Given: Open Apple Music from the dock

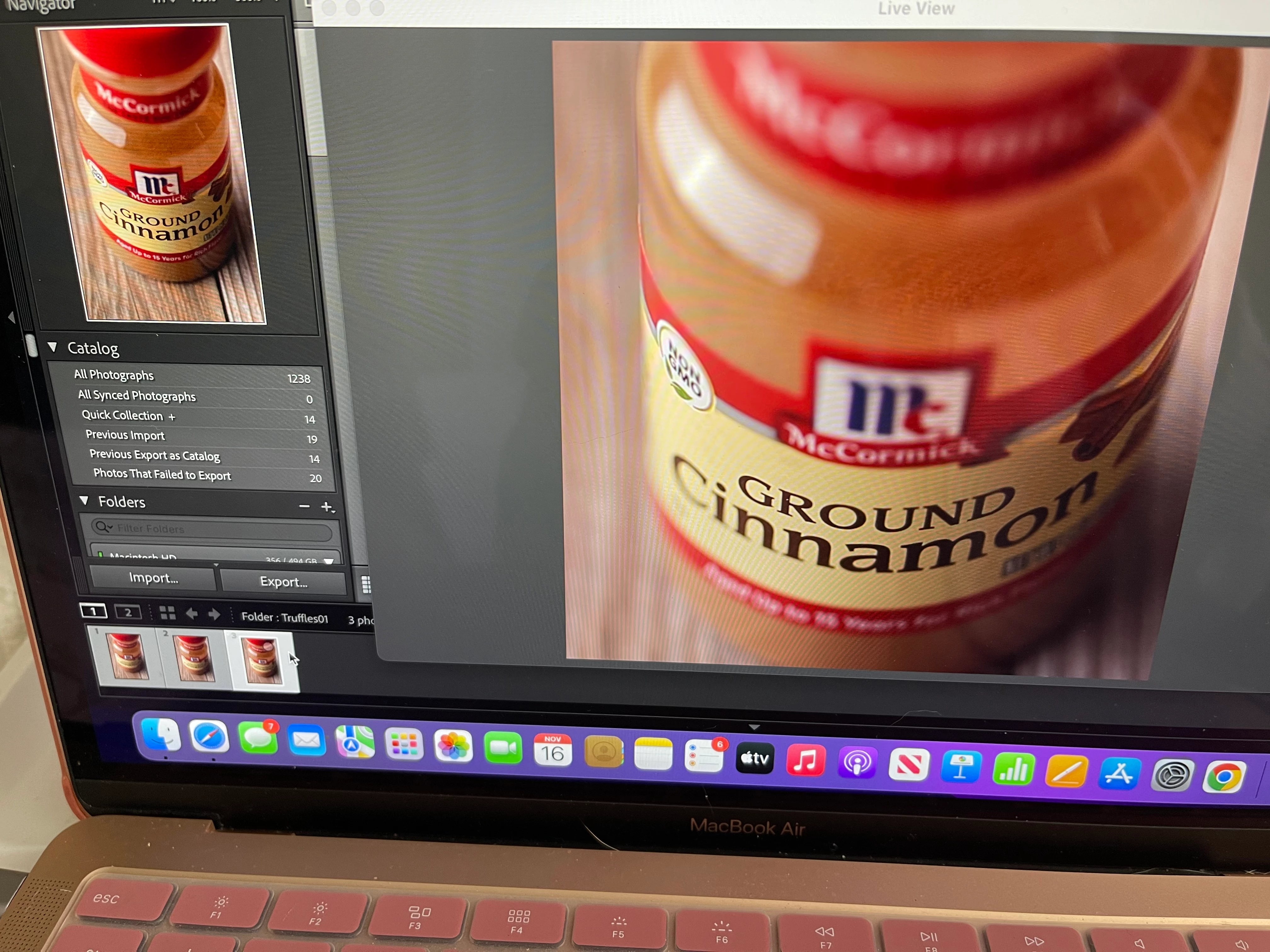Looking at the screenshot, I should pyautogui.click(x=805, y=761).
